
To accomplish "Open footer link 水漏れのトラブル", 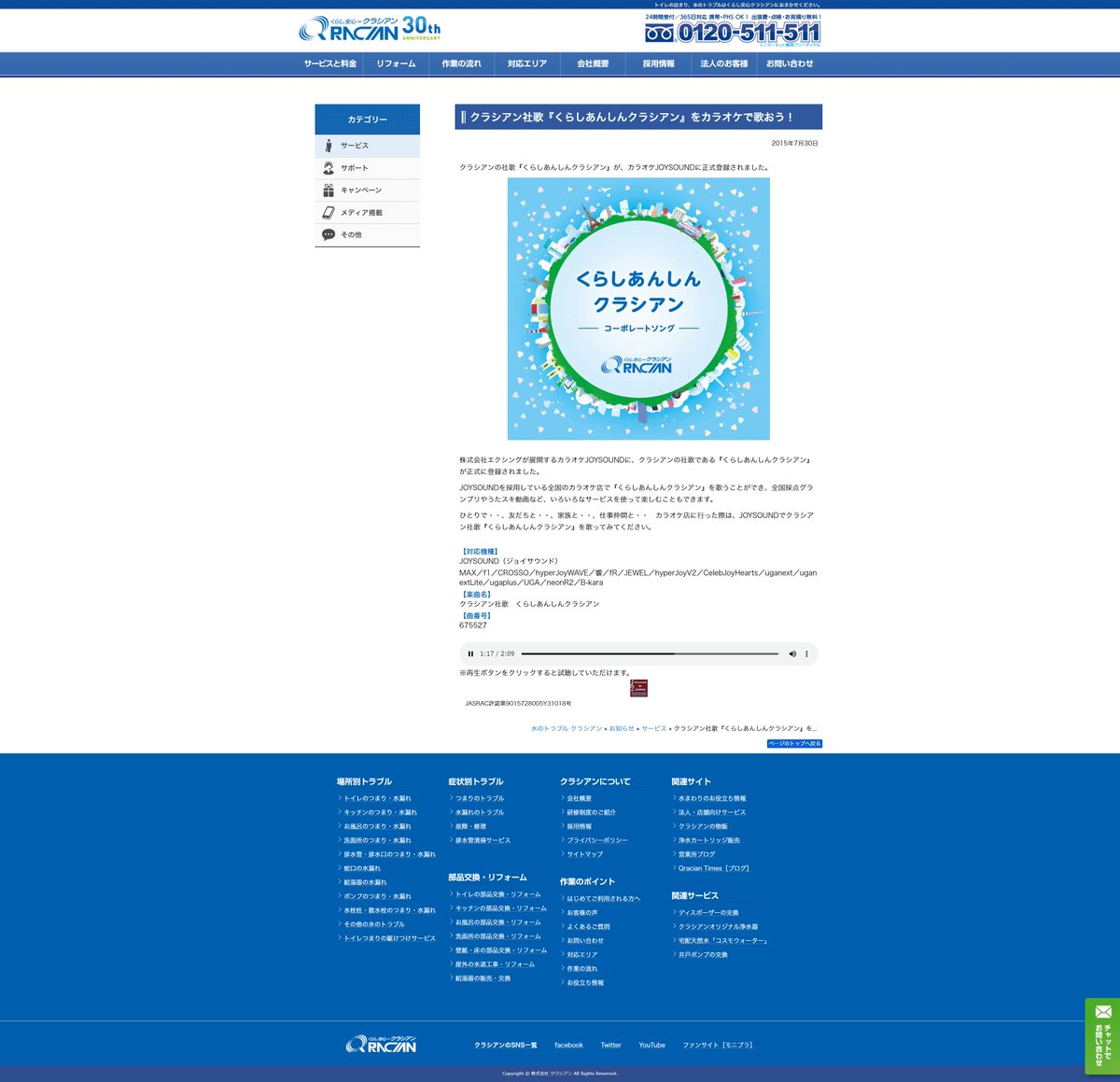I will click(480, 812).
